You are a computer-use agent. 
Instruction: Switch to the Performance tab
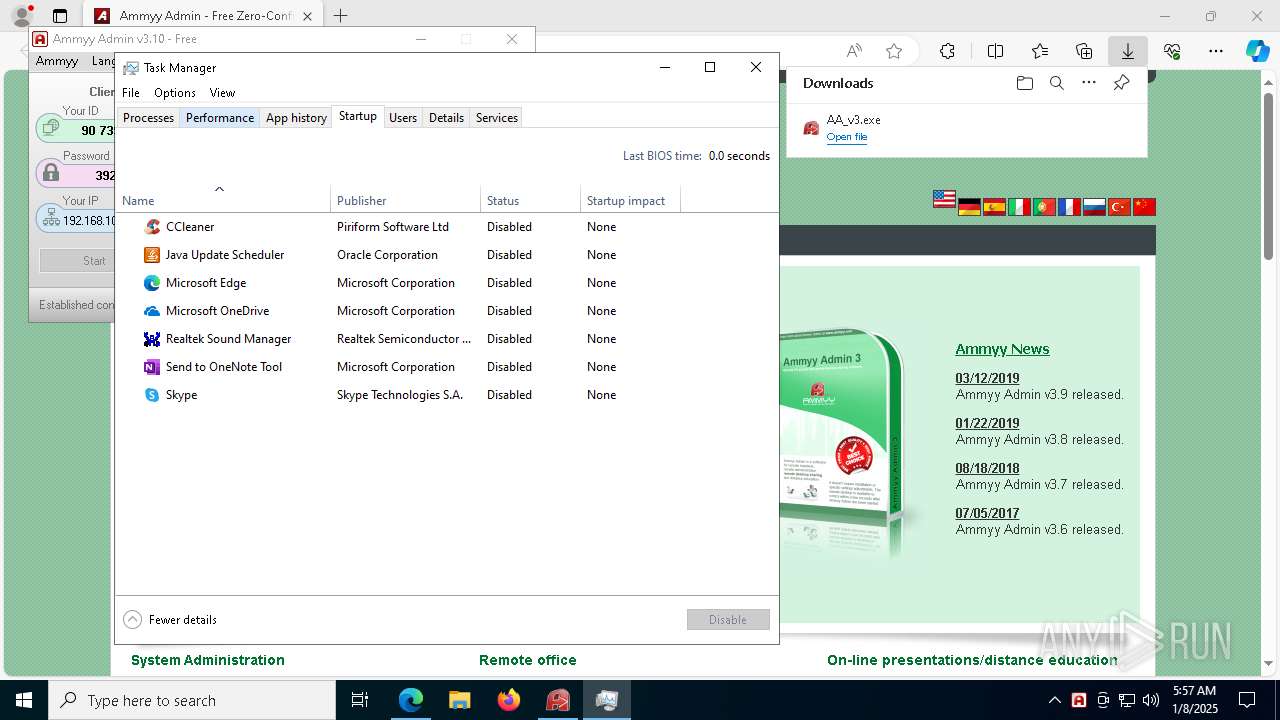(220, 118)
